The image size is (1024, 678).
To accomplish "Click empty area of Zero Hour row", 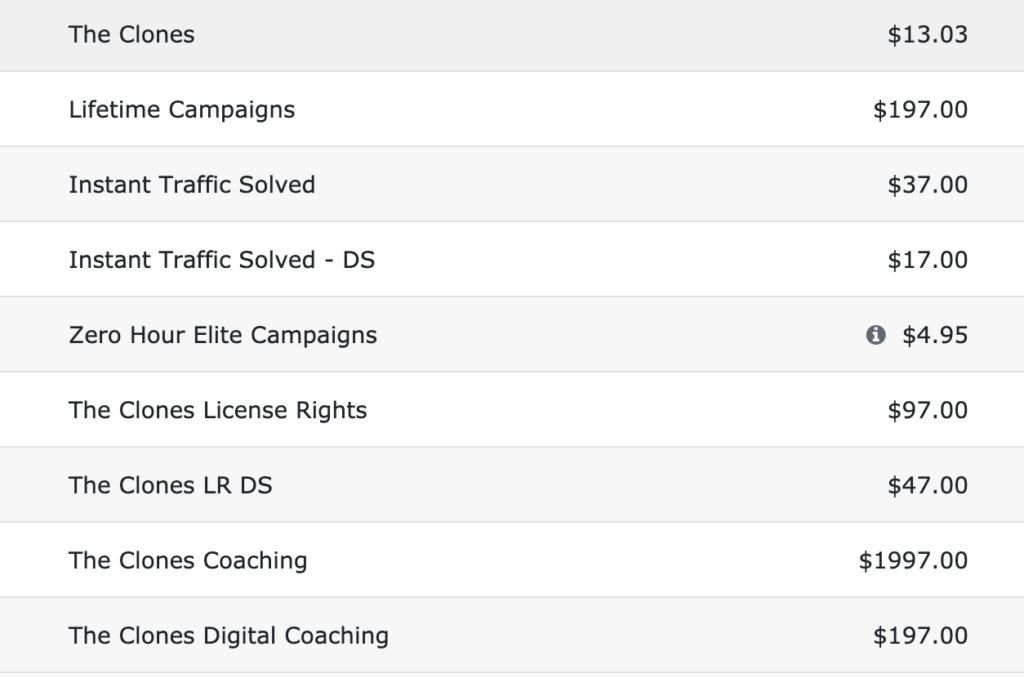I will click(620, 335).
